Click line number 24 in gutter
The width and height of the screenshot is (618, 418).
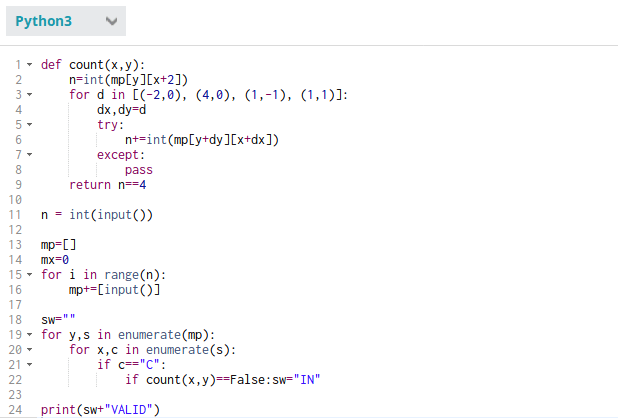coord(15,410)
